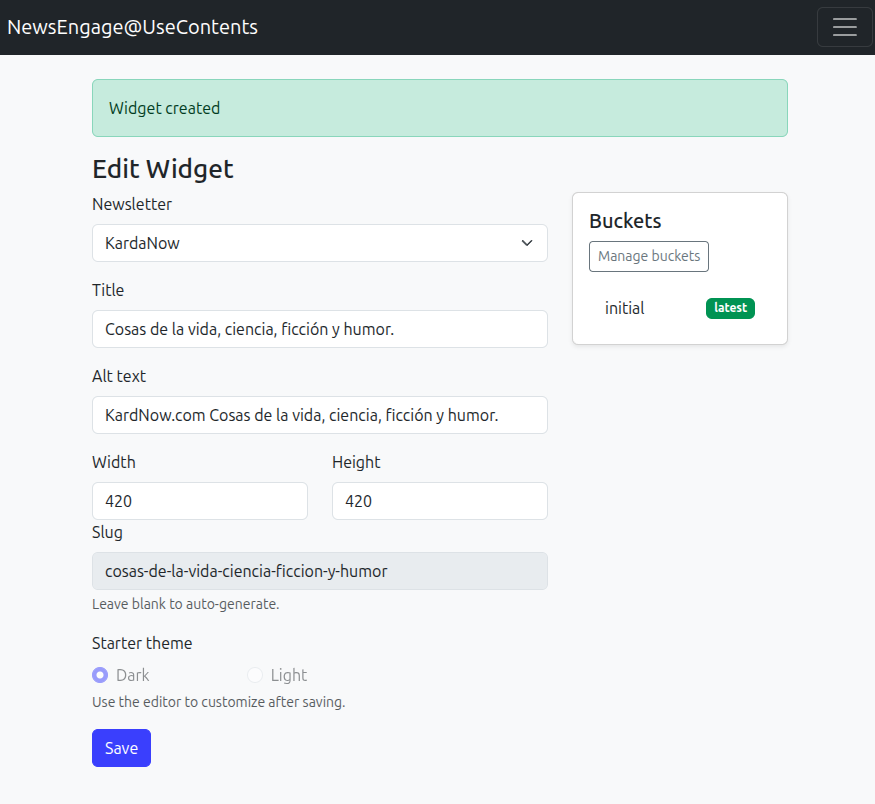Screen dimensions: 875x804
Task: Click the 'initial' bucket entry
Action: (624, 308)
